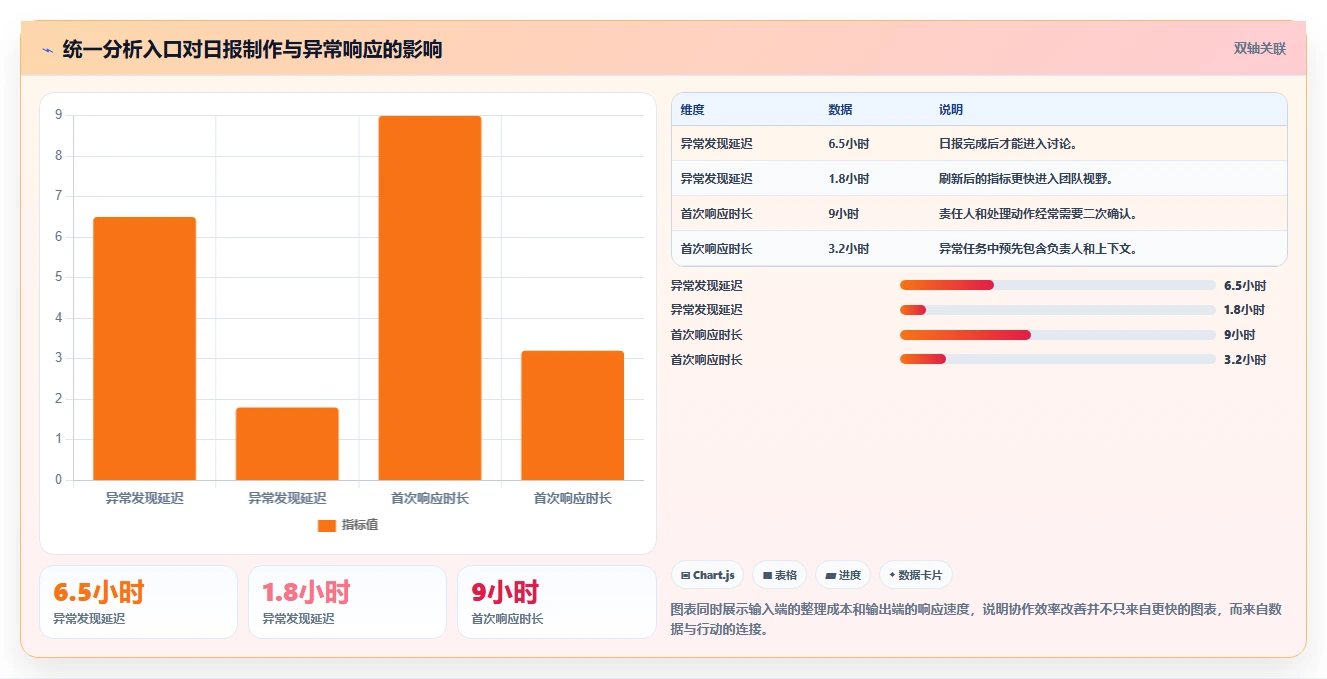Click the 数据 table column header

click(840, 110)
